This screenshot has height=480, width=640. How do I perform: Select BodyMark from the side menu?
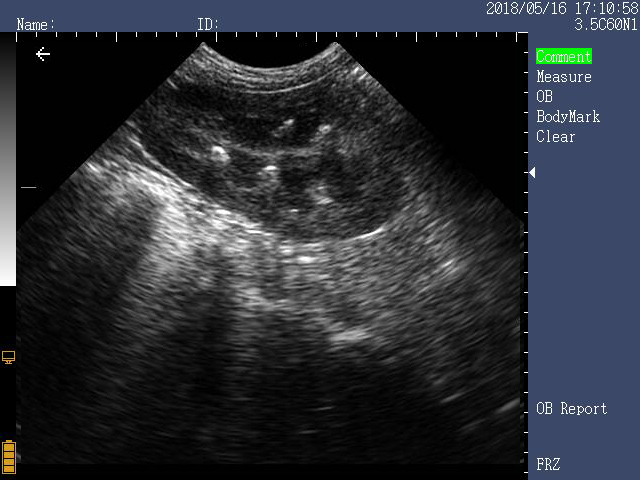coord(568,117)
